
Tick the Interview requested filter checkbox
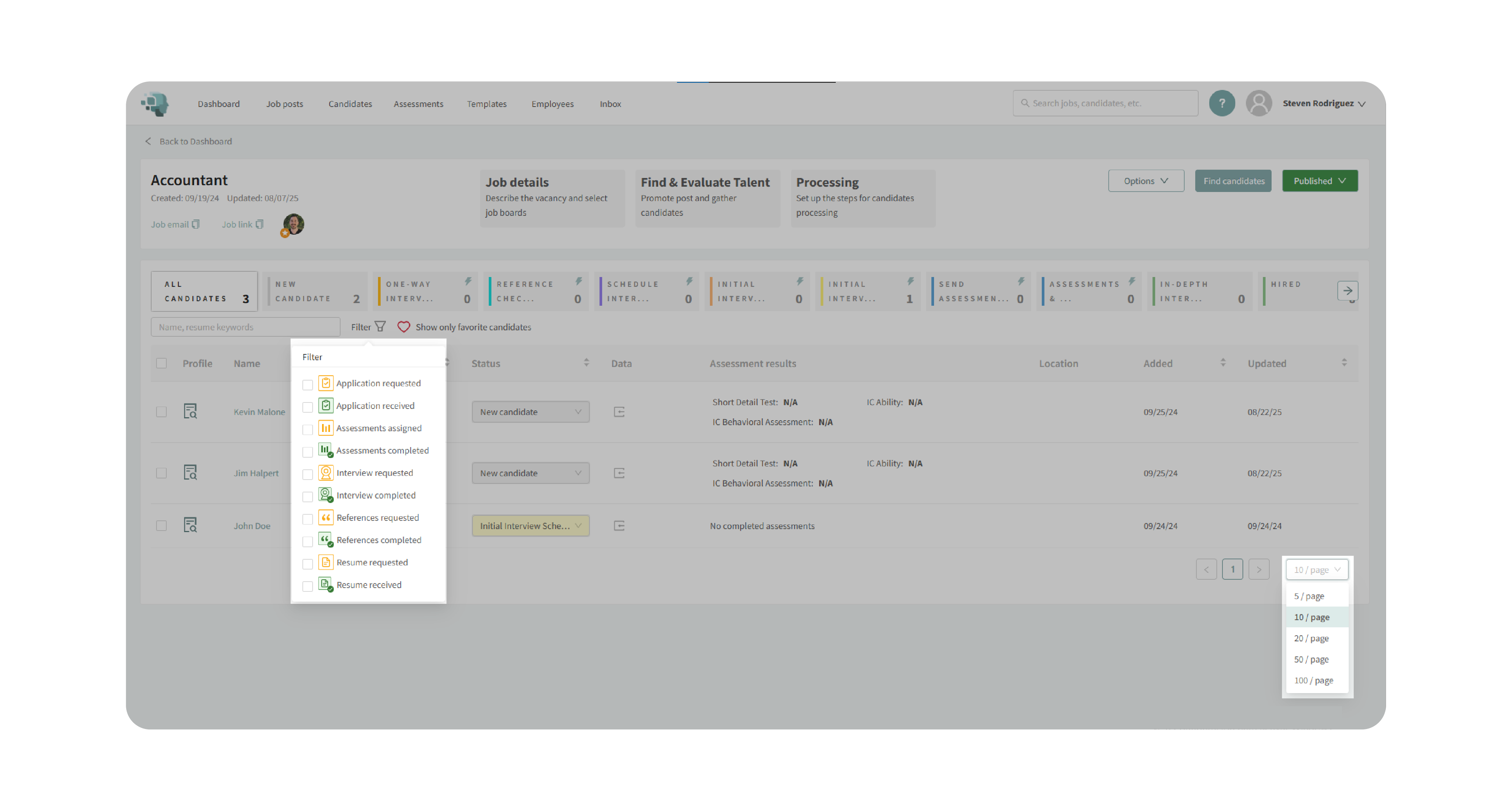point(308,474)
